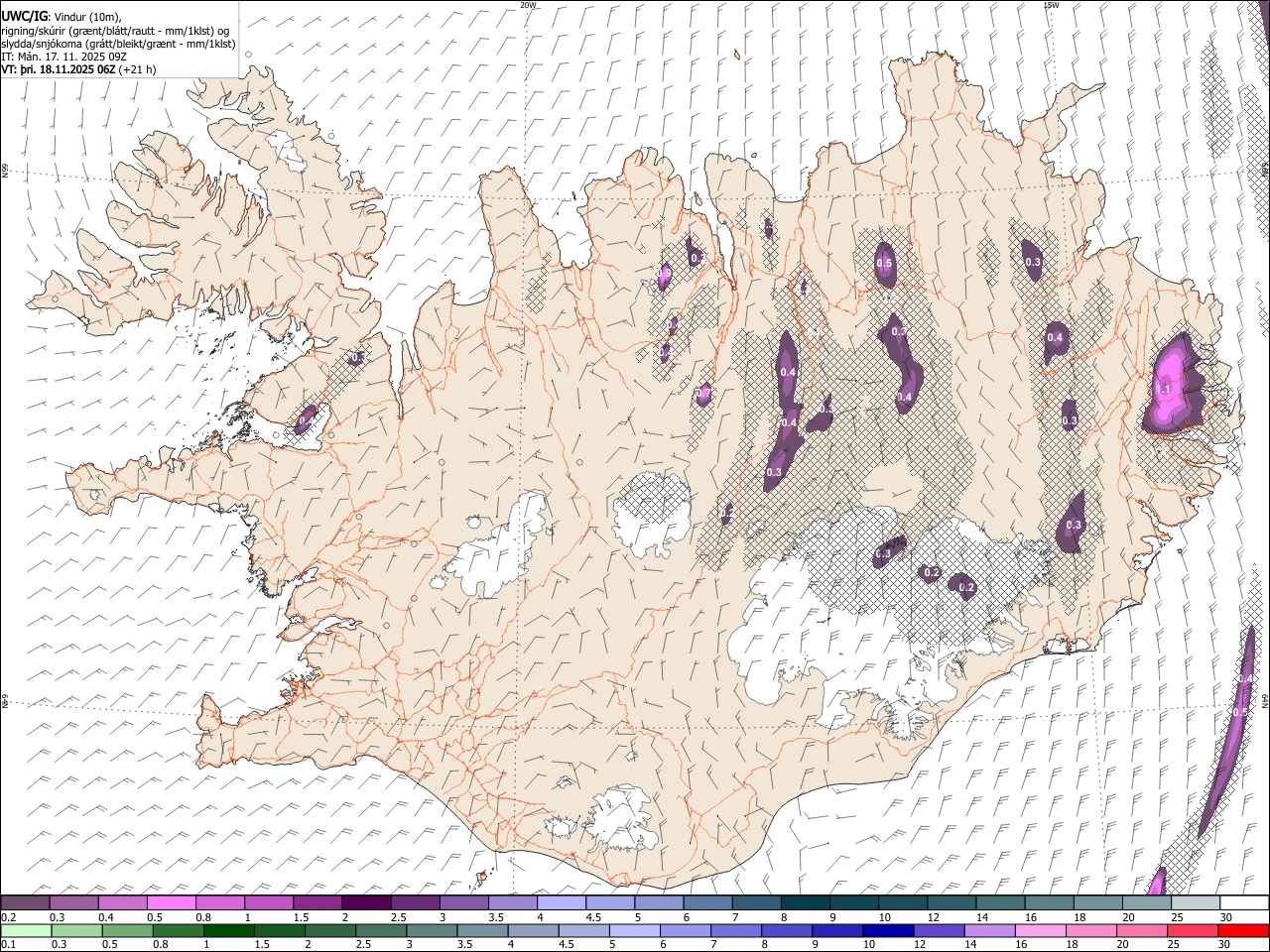Screen dimensions: 1270x952
Task: Pick the bright pink 0.5 swatch in top legend row
Action: [172, 903]
